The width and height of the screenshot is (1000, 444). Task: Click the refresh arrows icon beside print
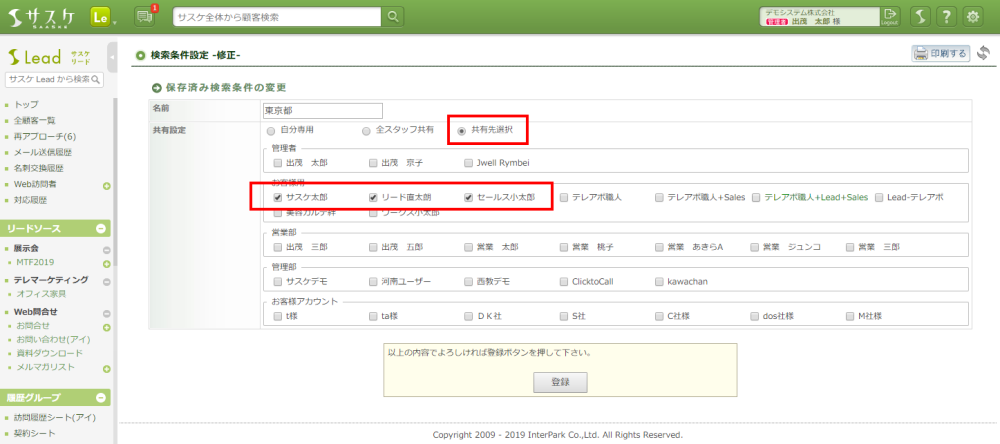click(x=983, y=53)
